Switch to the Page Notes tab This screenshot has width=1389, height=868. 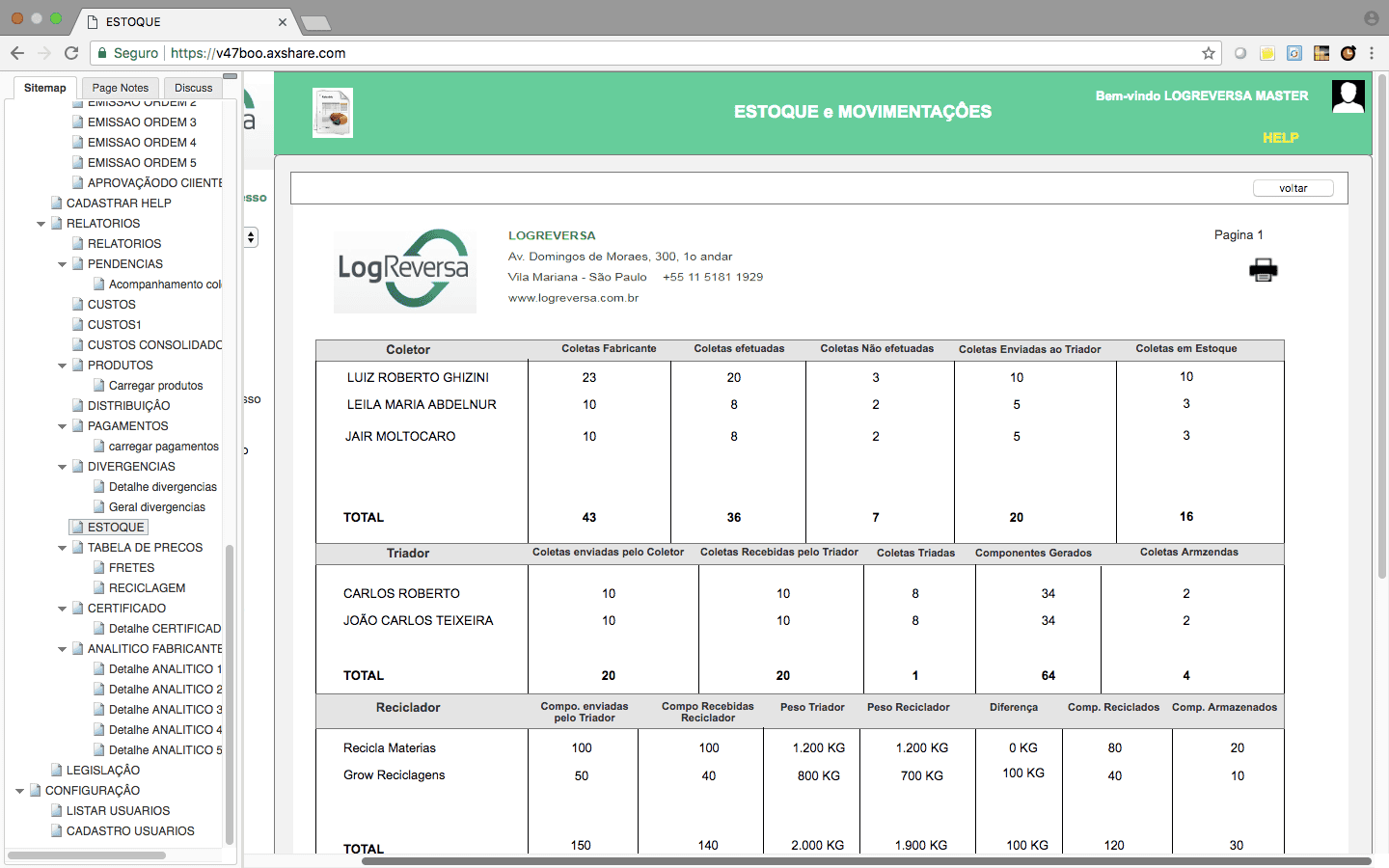coord(121,88)
